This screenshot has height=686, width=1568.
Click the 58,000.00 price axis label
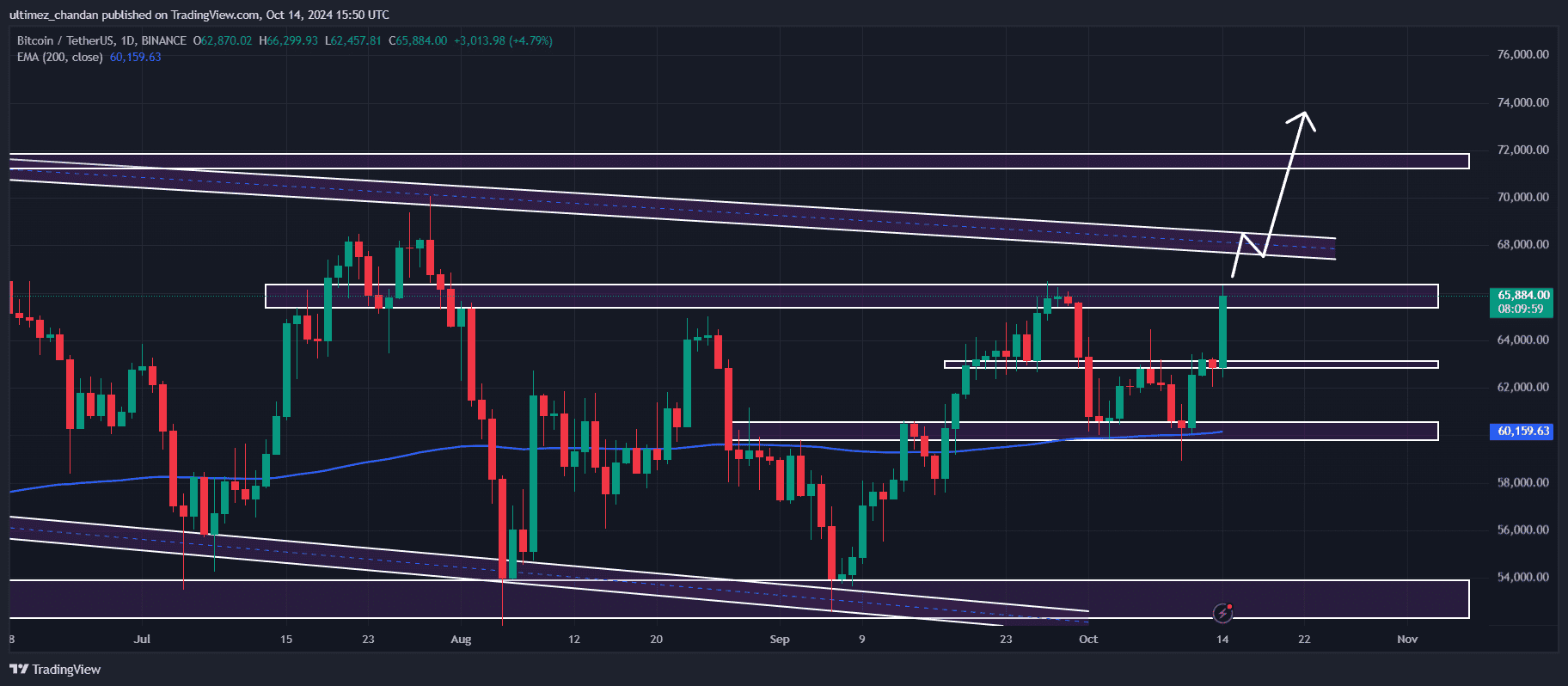(x=1522, y=482)
